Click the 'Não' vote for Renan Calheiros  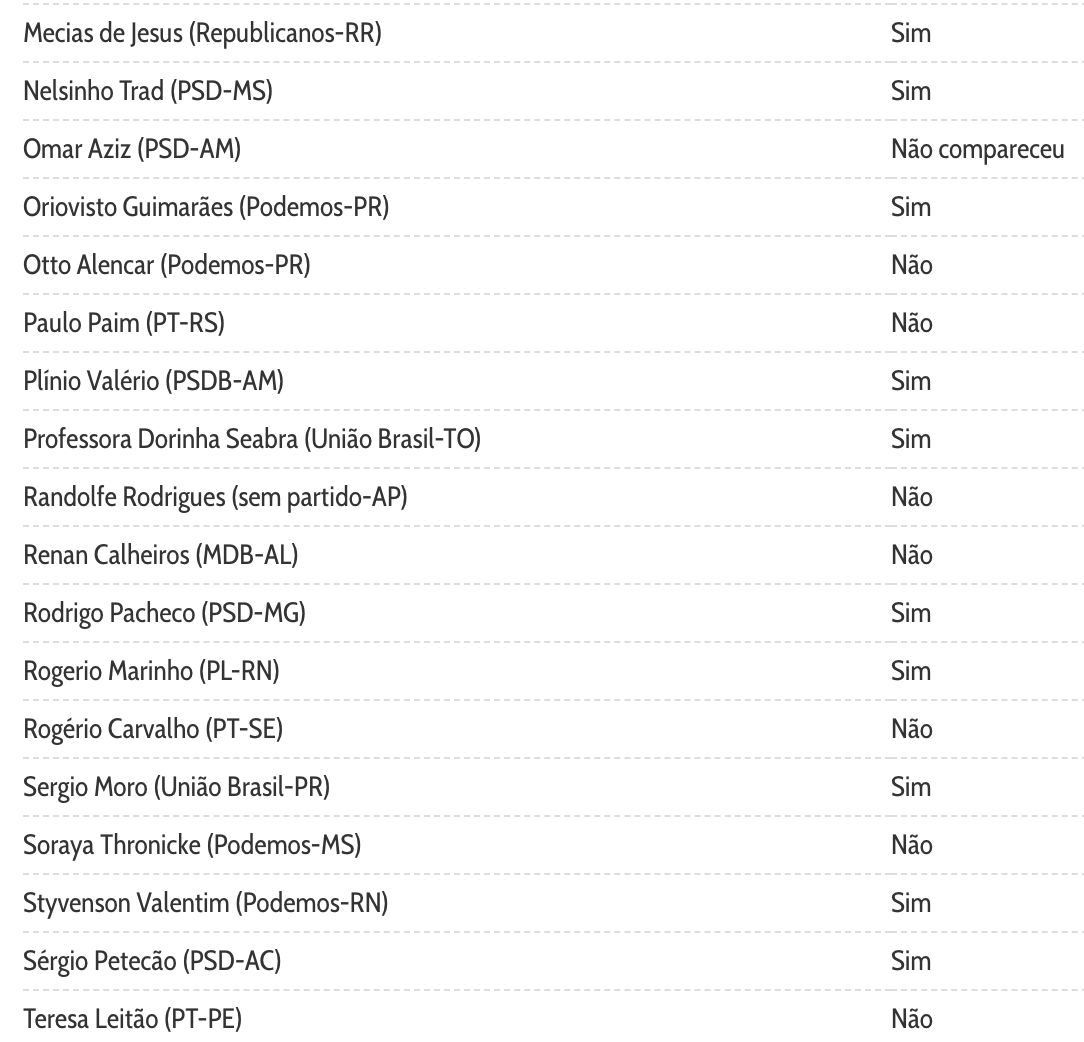pyautogui.click(x=911, y=556)
